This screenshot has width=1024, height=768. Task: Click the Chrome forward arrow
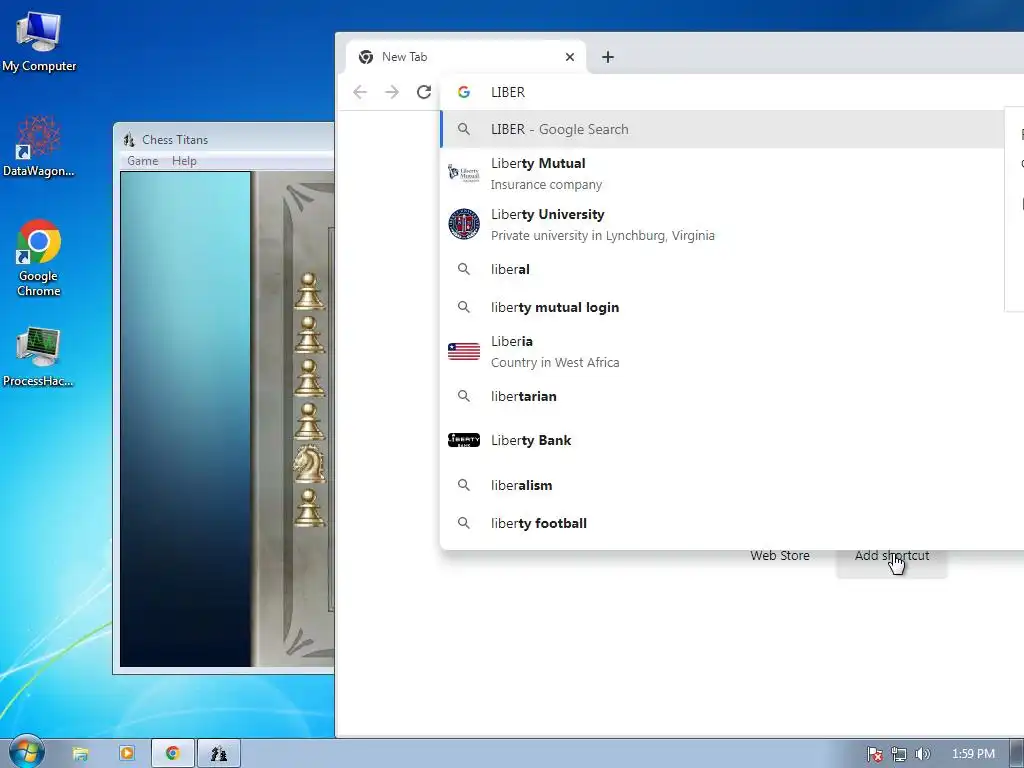pos(392,92)
